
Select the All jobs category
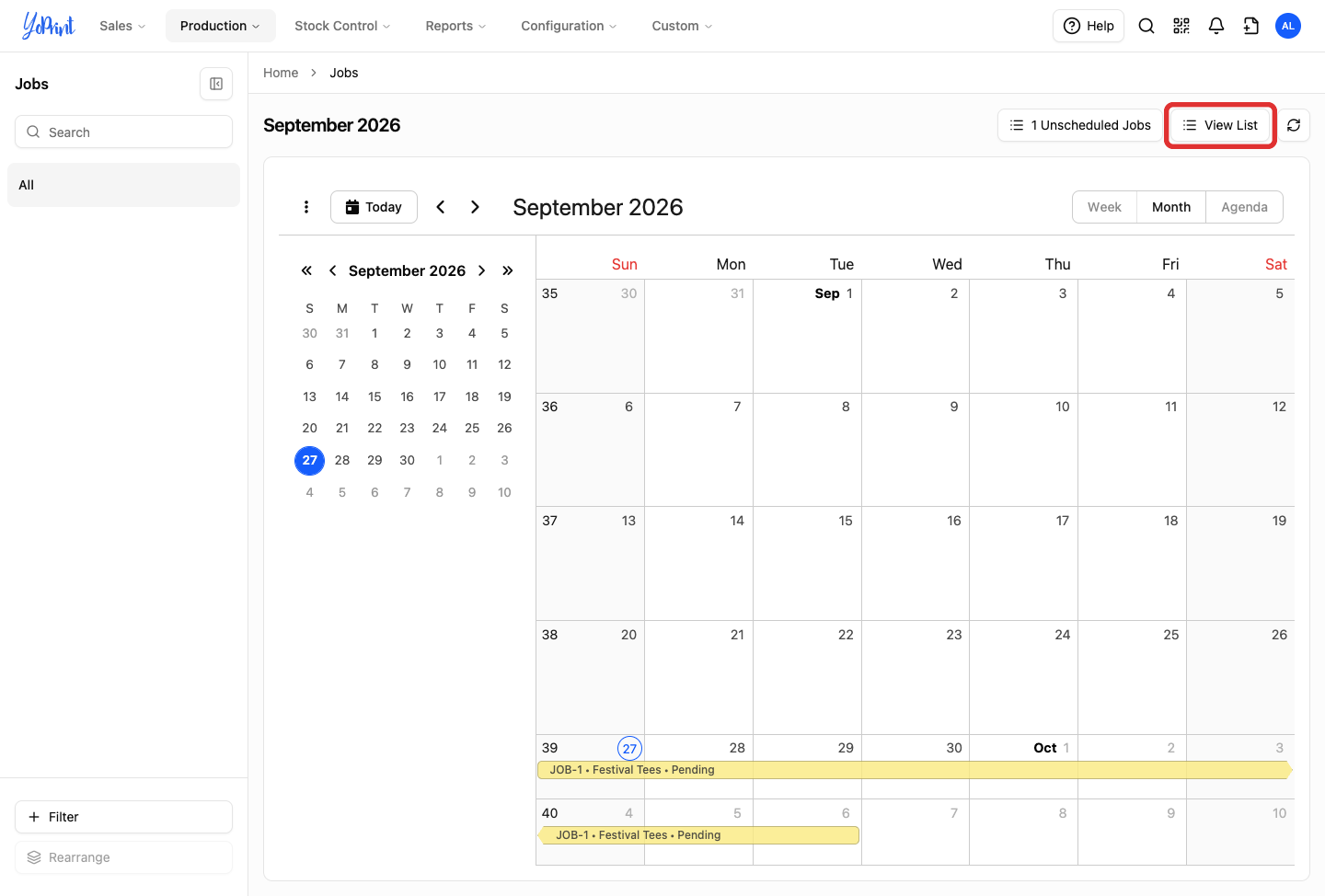tap(123, 185)
